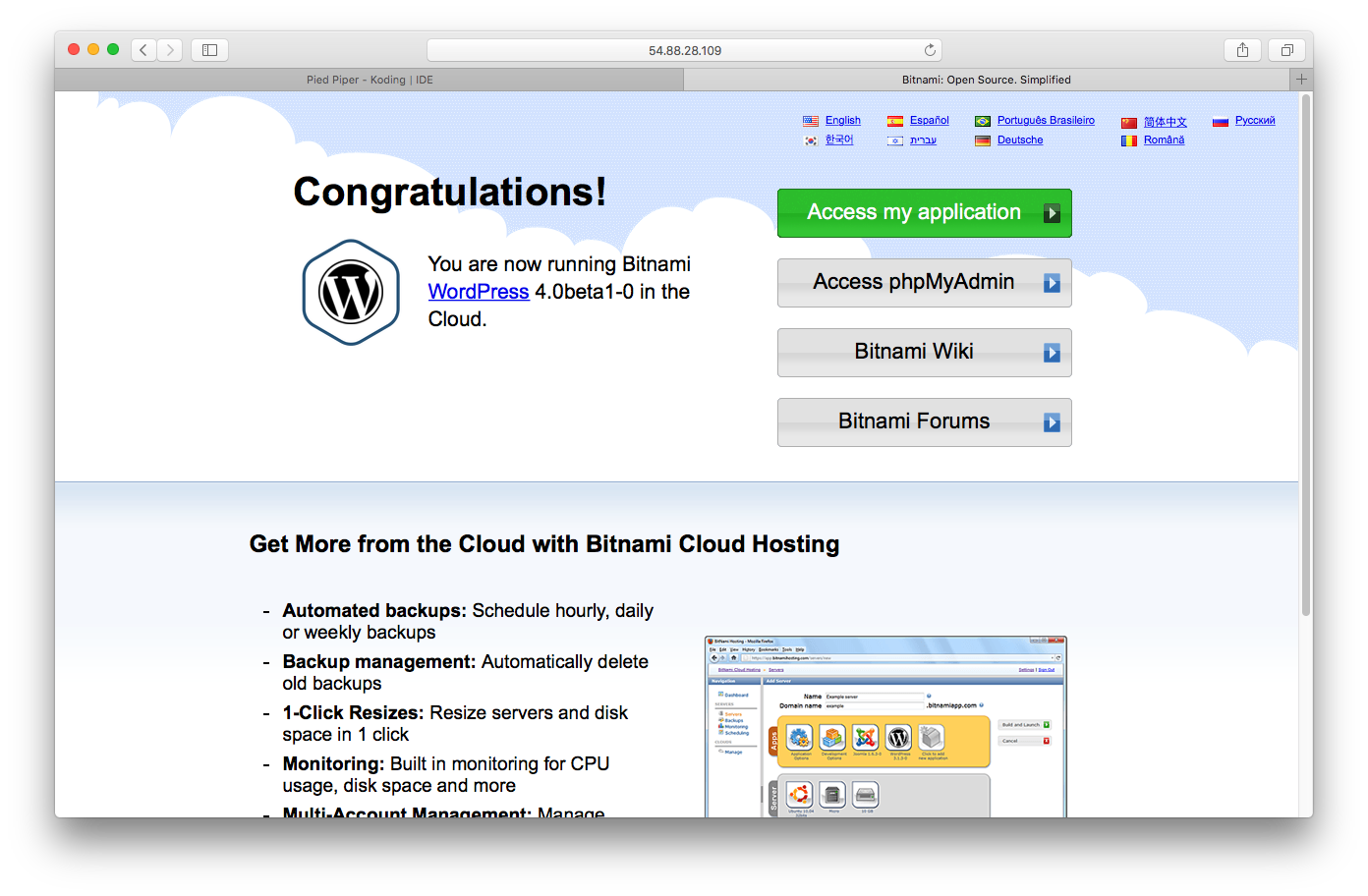
Task: Click arrow icon on Bitnami Forums
Action: pos(1052,422)
